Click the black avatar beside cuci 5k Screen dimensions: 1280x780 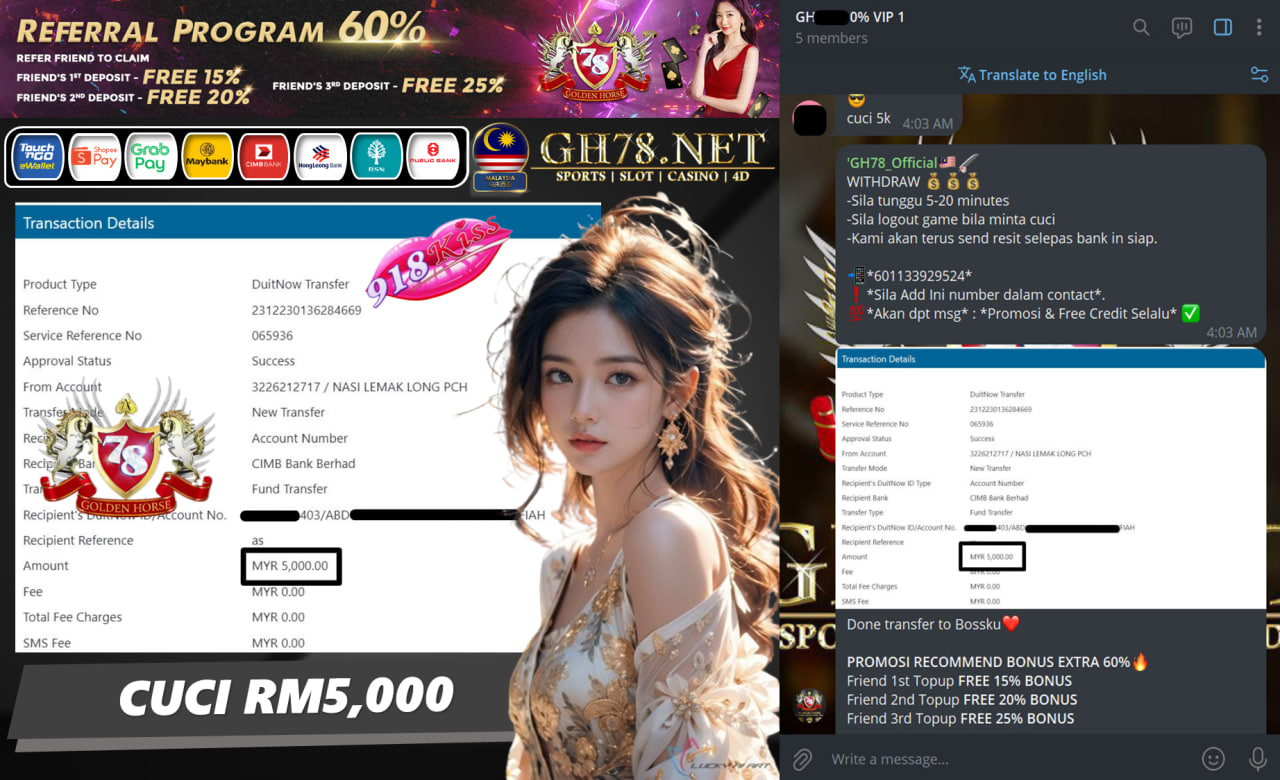(810, 118)
